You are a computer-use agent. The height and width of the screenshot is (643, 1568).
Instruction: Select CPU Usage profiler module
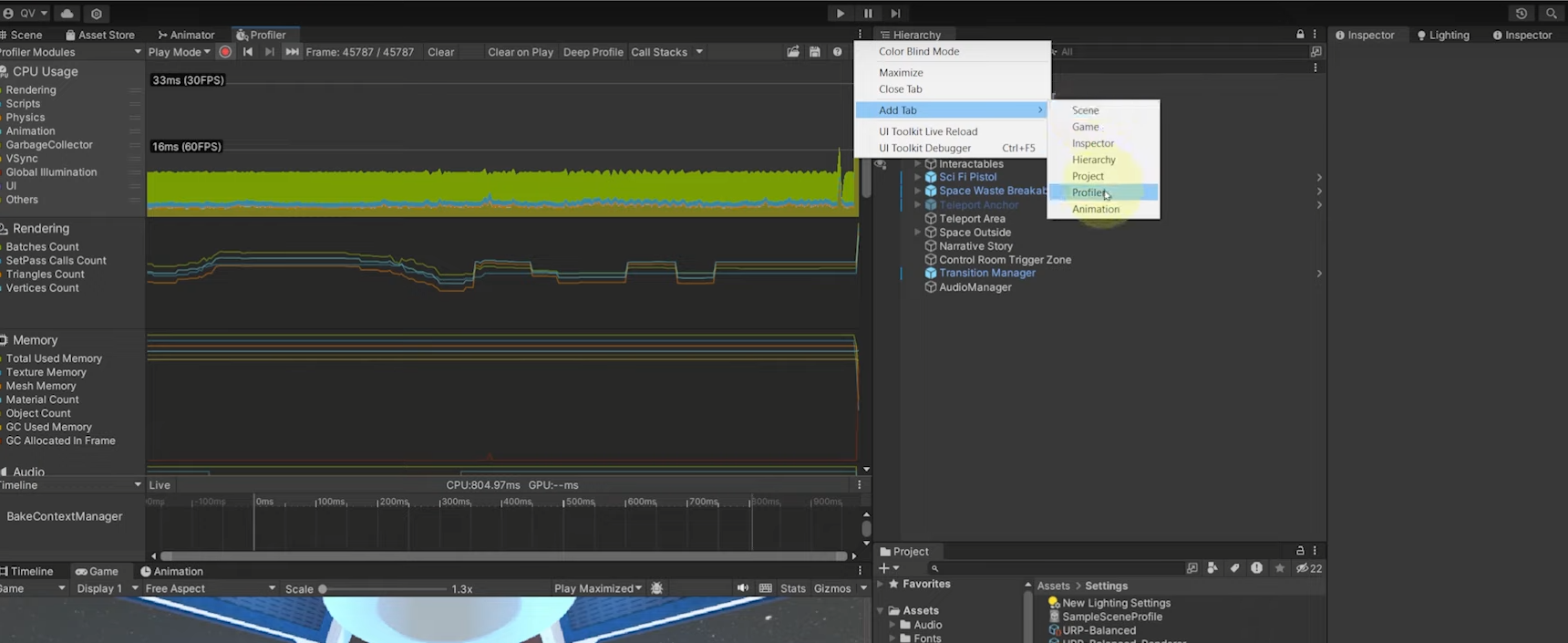[45, 71]
